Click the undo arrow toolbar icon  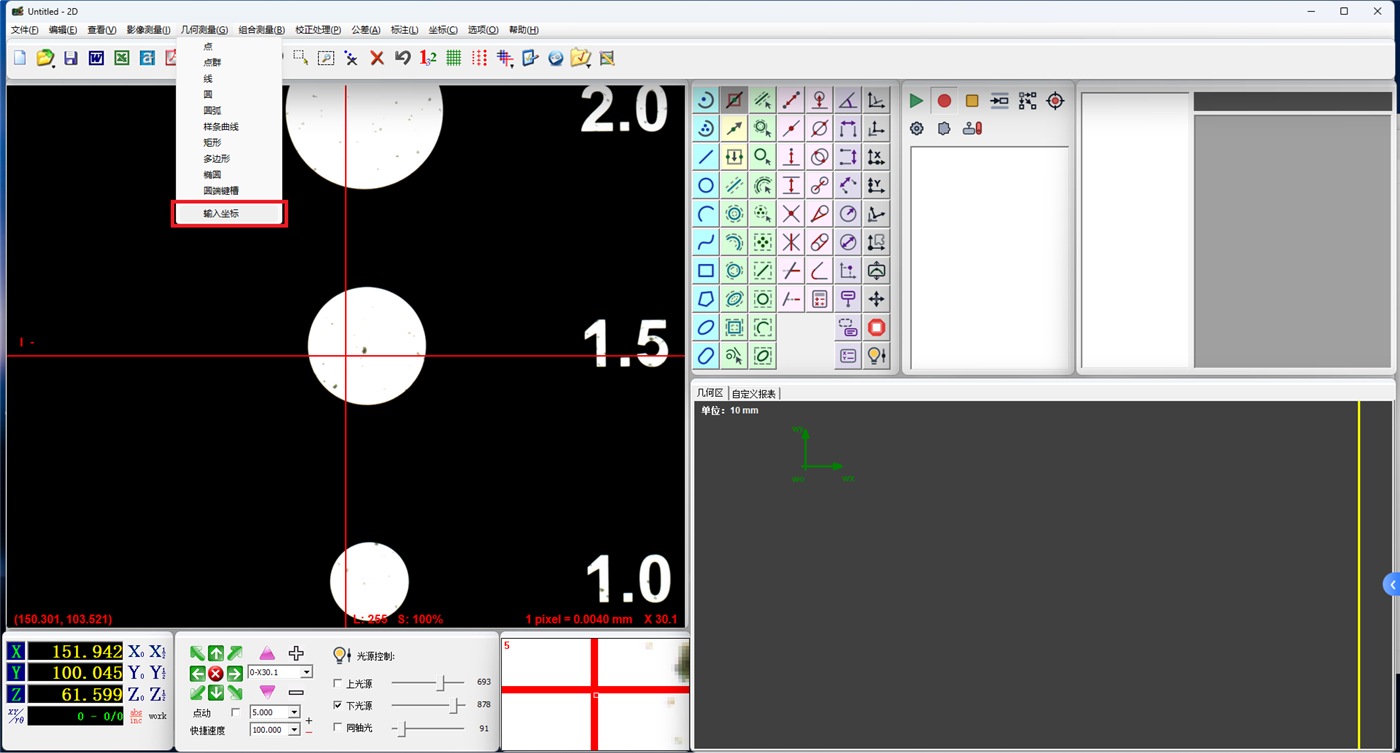click(x=402, y=59)
